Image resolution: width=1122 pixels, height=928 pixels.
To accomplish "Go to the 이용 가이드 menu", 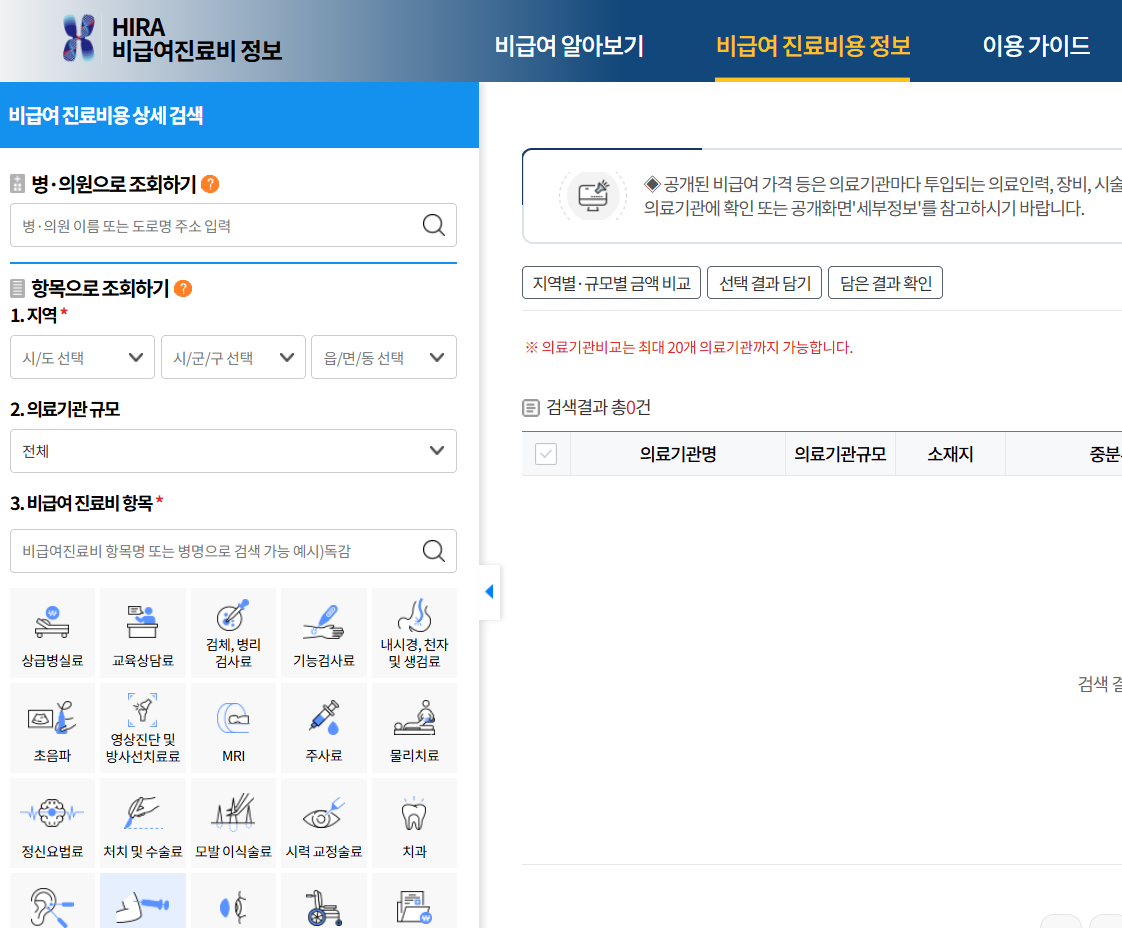I will pos(1035,46).
